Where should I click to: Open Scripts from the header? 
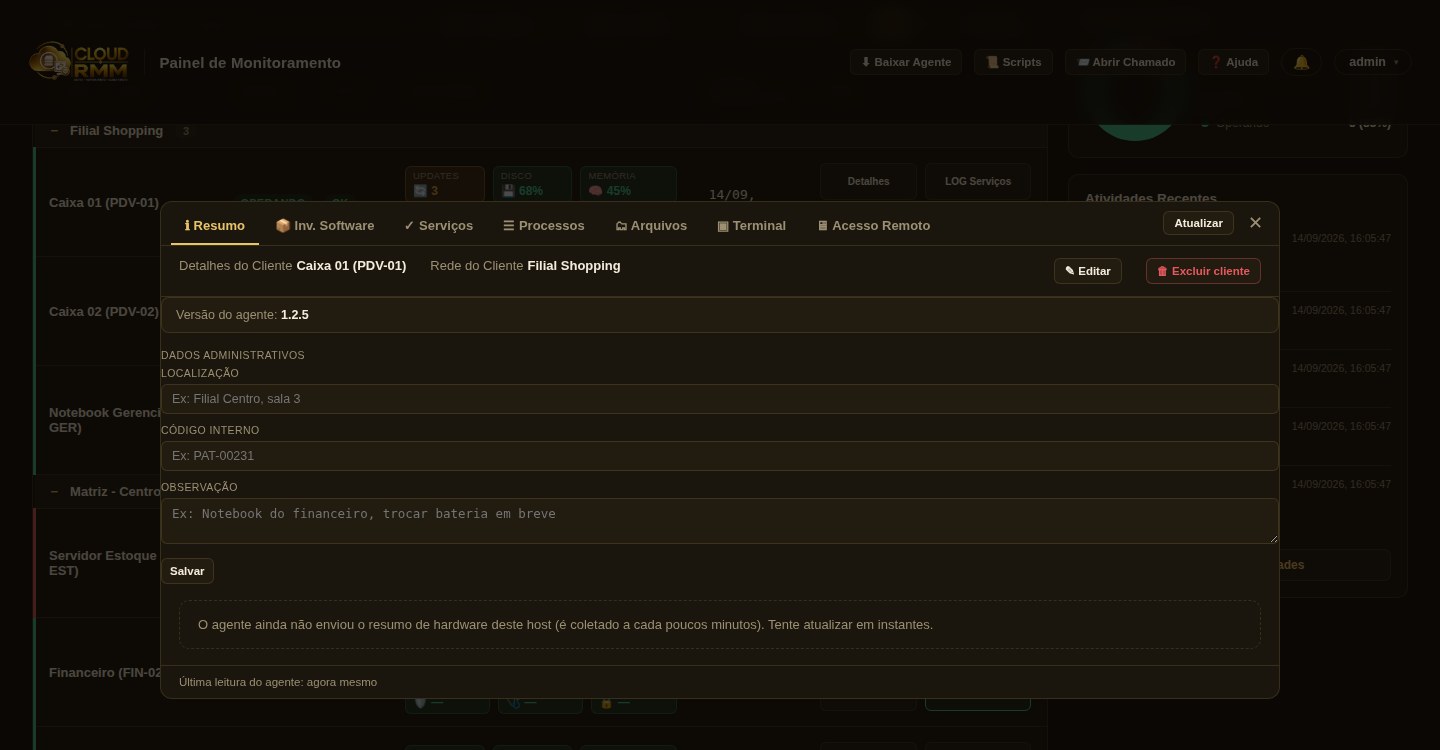coord(1014,62)
